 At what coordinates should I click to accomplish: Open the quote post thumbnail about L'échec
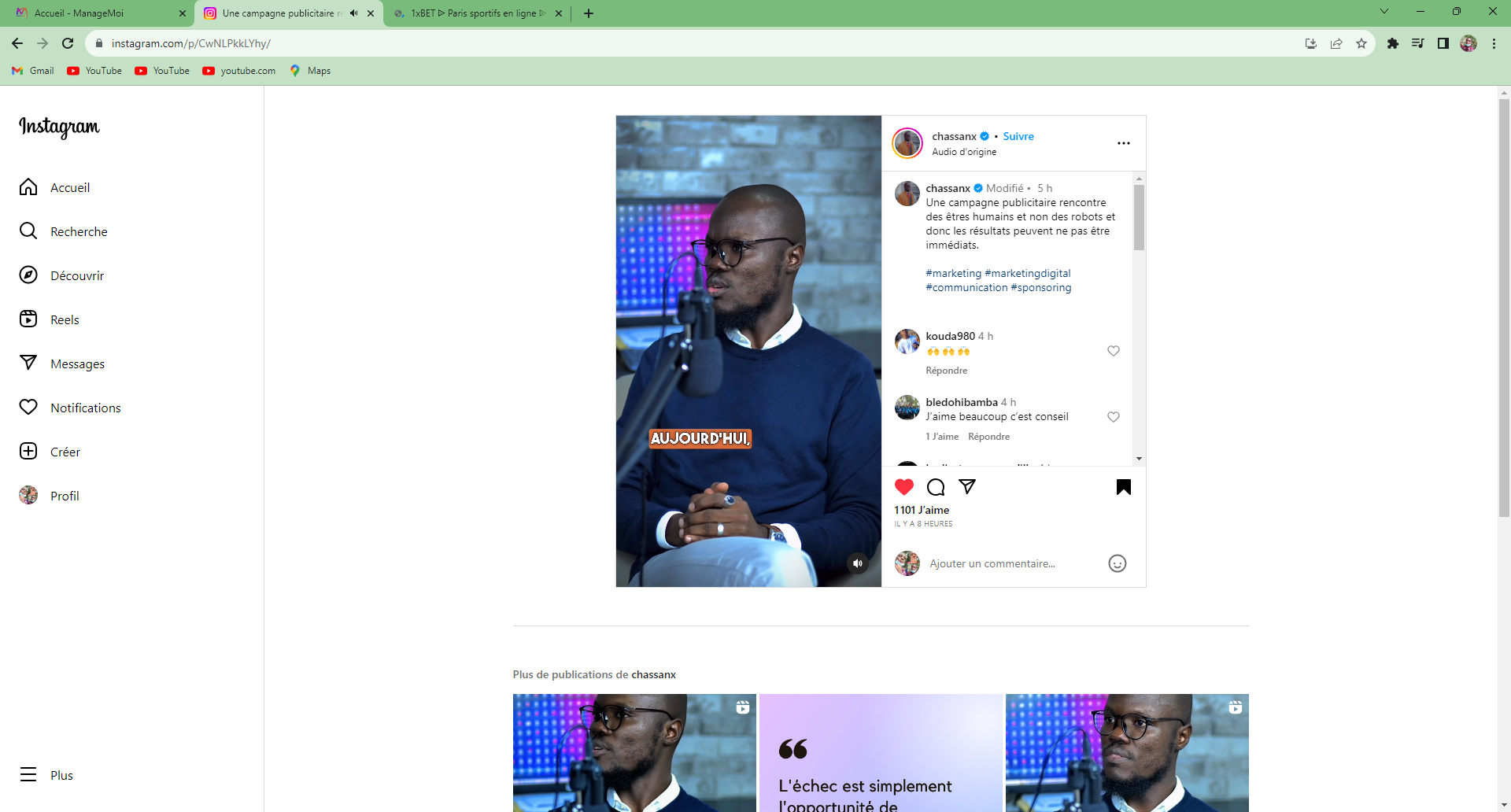click(x=881, y=753)
